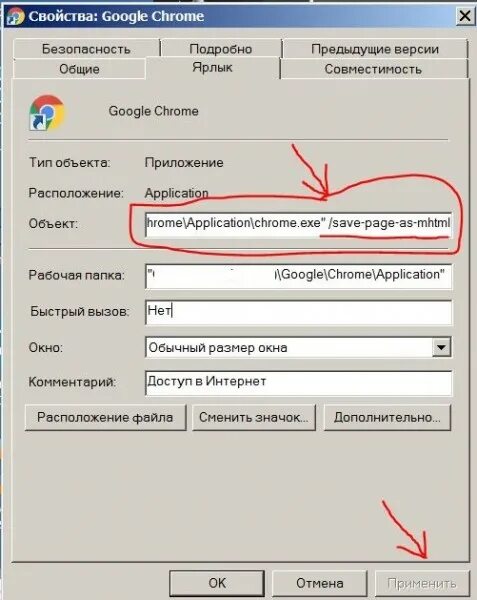Expand the Окно dropdown arrow

click(441, 347)
